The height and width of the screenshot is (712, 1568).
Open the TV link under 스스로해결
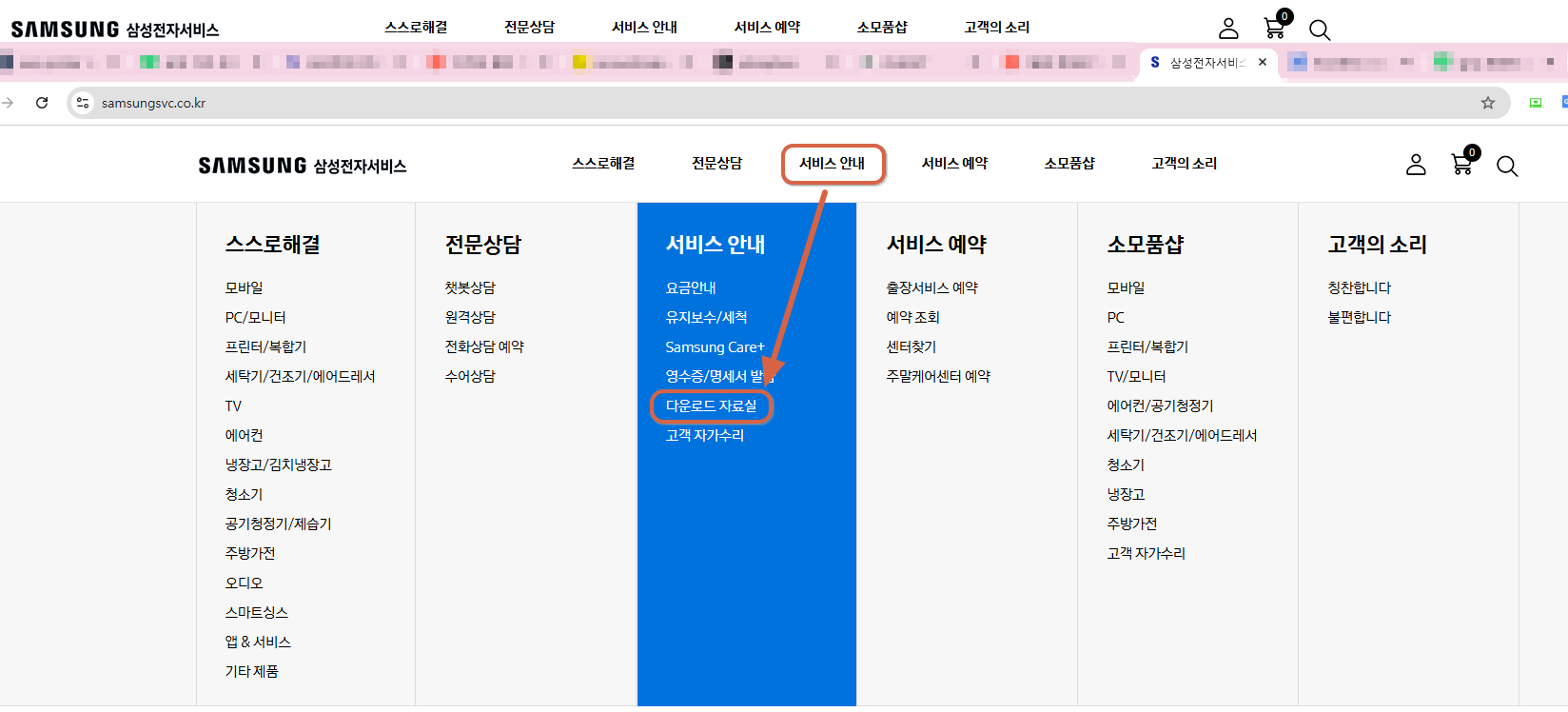[233, 405]
